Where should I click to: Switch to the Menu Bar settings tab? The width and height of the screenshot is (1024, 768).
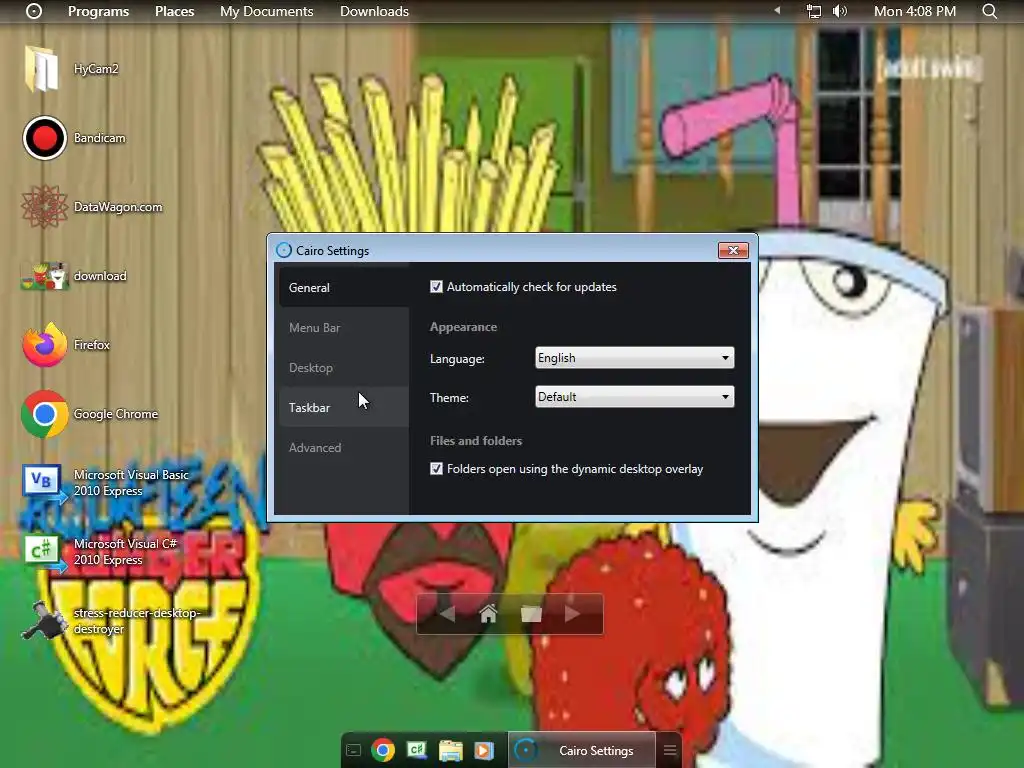click(344, 328)
